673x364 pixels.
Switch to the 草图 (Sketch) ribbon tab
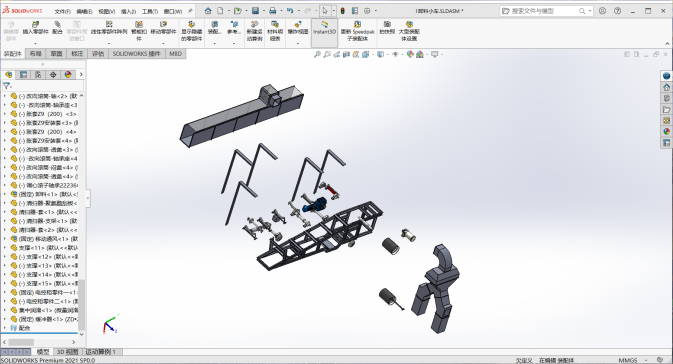56,54
